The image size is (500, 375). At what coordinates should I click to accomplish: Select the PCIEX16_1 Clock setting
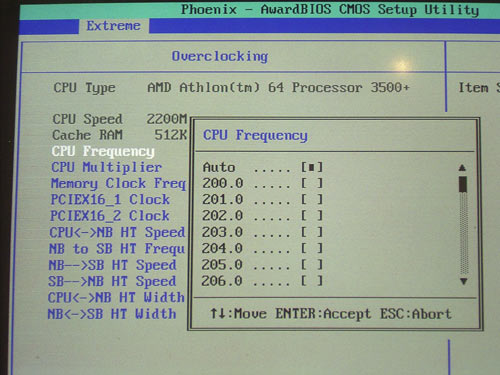[x=110, y=200]
